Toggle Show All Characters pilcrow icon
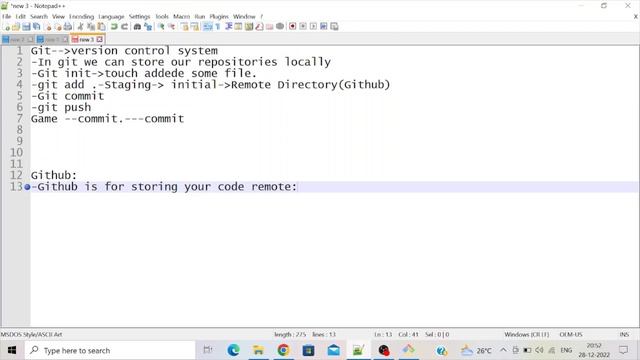Viewport: 640px width, 360px height. (218, 27)
